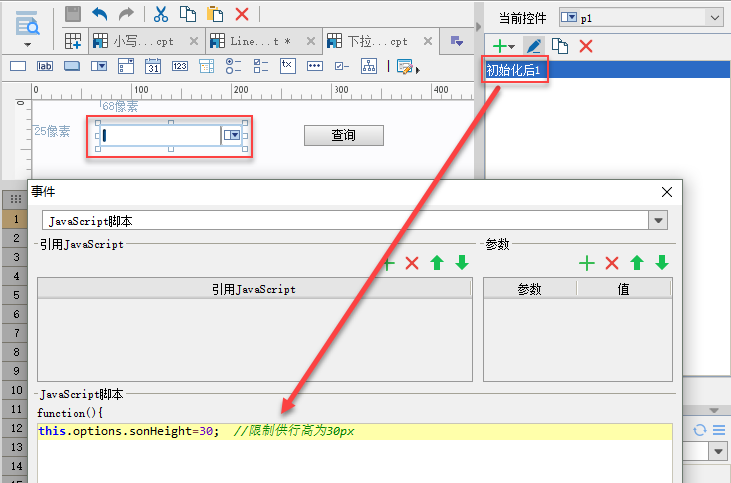Close the 小写...cpt tab
This screenshot has height=483, width=731.
tap(194, 41)
